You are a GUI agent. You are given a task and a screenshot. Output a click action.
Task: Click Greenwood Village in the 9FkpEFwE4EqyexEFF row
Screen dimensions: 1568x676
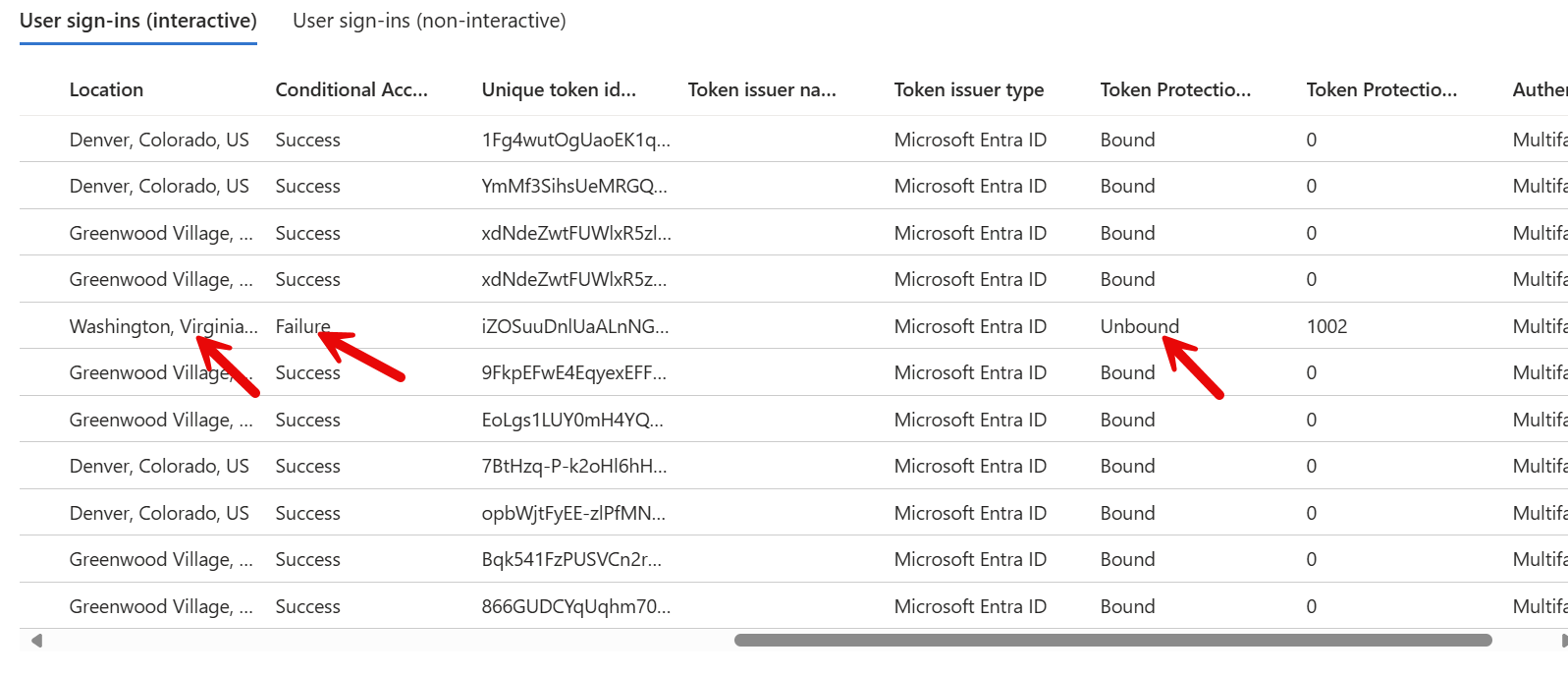tap(161, 372)
